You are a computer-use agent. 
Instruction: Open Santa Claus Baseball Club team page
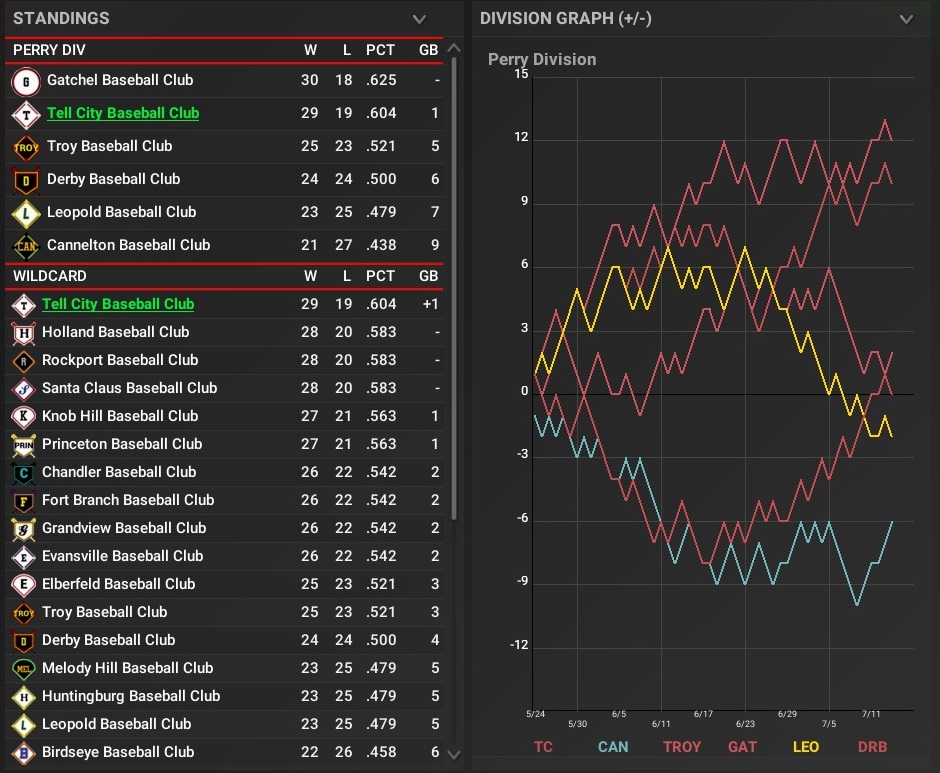[129, 388]
